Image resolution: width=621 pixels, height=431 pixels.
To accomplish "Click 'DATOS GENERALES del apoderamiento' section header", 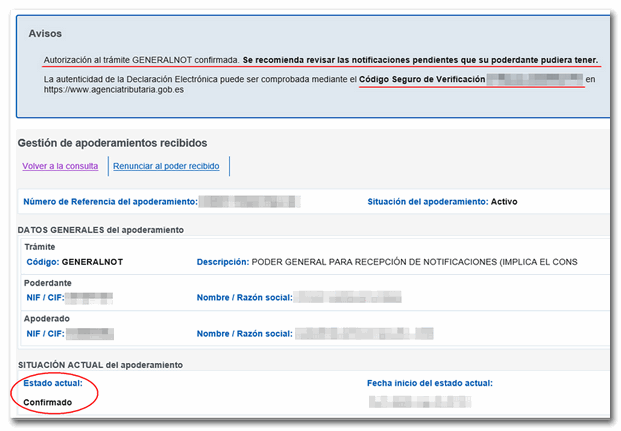I will (x=100, y=230).
